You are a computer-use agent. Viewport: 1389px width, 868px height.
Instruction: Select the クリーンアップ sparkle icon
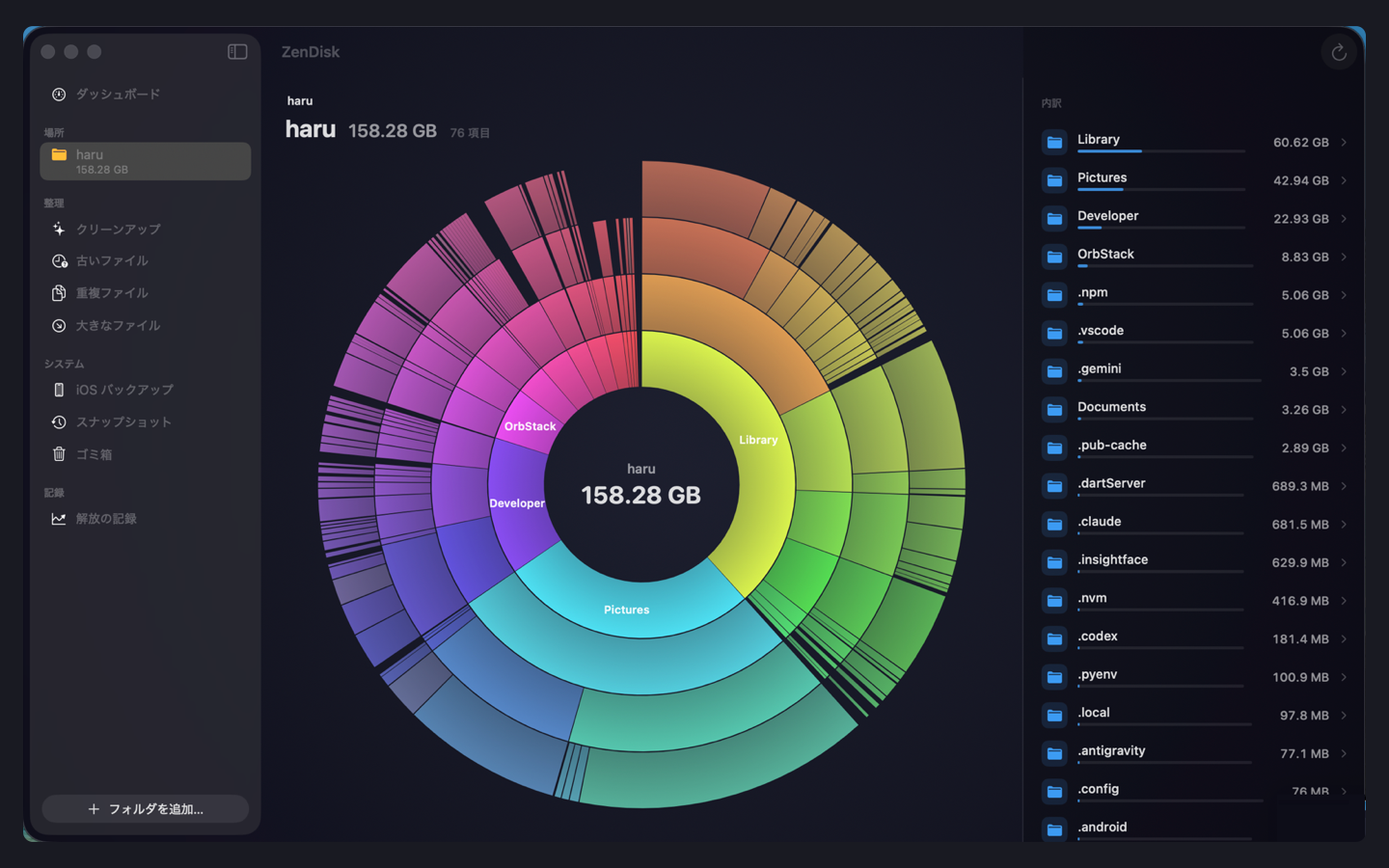[59, 230]
